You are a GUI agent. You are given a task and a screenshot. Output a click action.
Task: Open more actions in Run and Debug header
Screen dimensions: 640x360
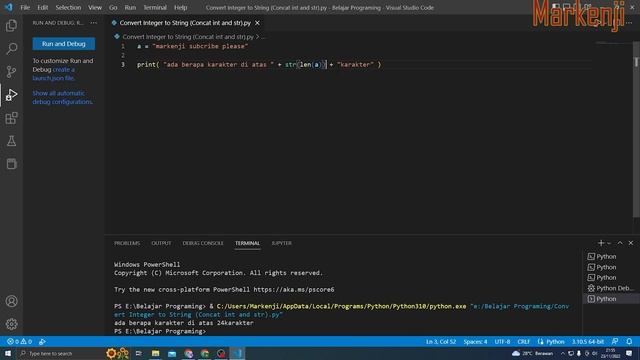click(94, 23)
